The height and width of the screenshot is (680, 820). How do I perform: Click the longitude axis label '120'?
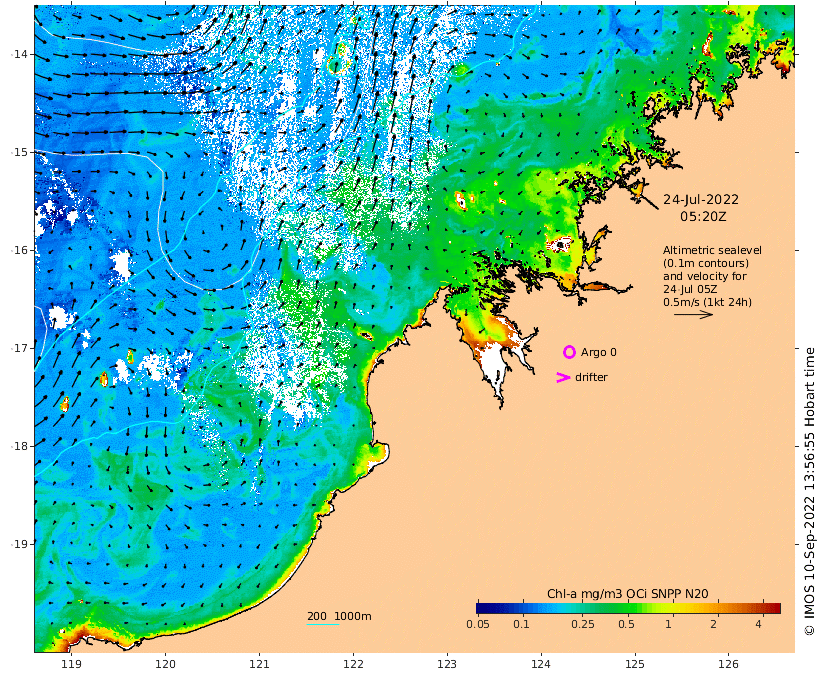tap(165, 664)
